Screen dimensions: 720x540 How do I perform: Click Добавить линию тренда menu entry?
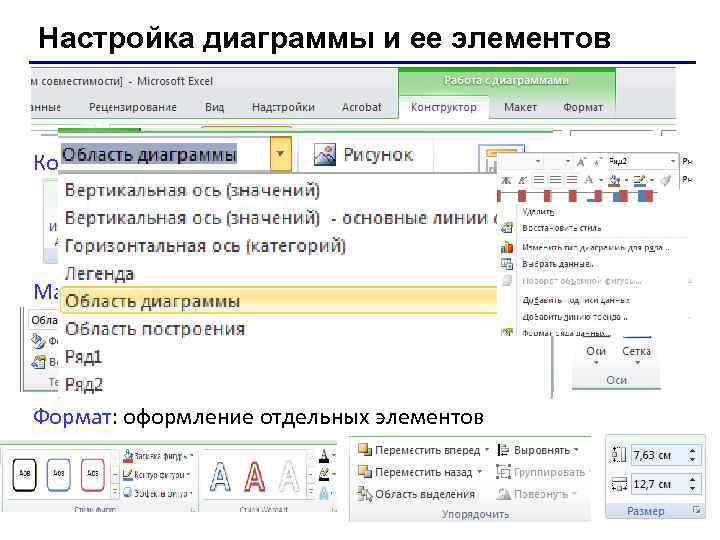(x=574, y=317)
